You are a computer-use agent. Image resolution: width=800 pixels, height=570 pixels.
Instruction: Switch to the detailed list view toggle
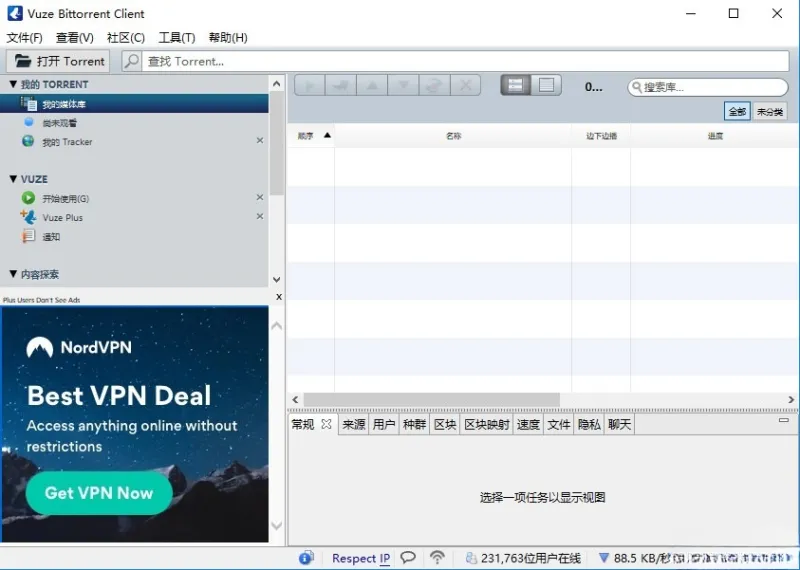[515, 85]
